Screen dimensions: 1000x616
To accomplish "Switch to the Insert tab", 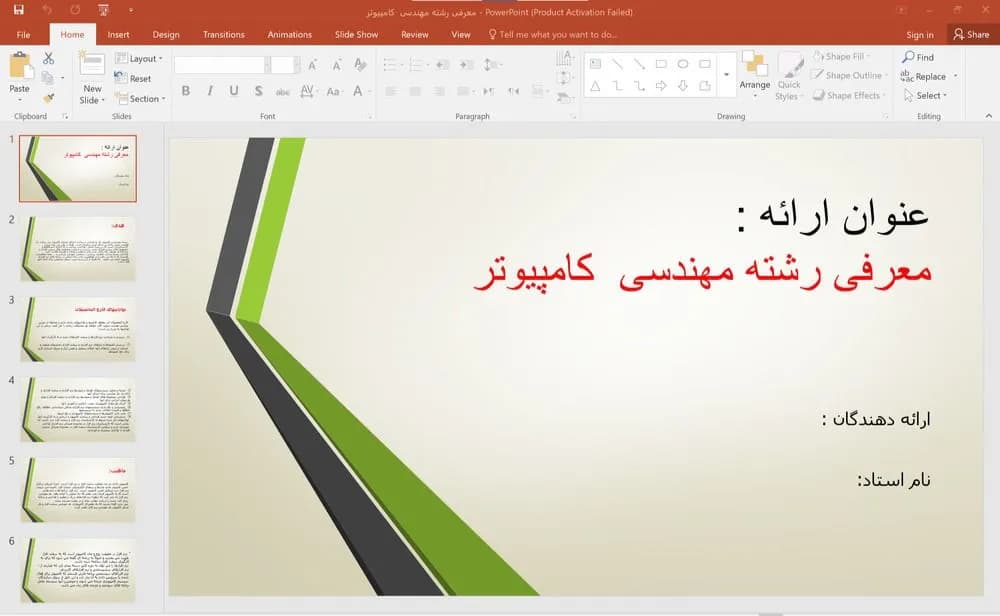I will 118,34.
